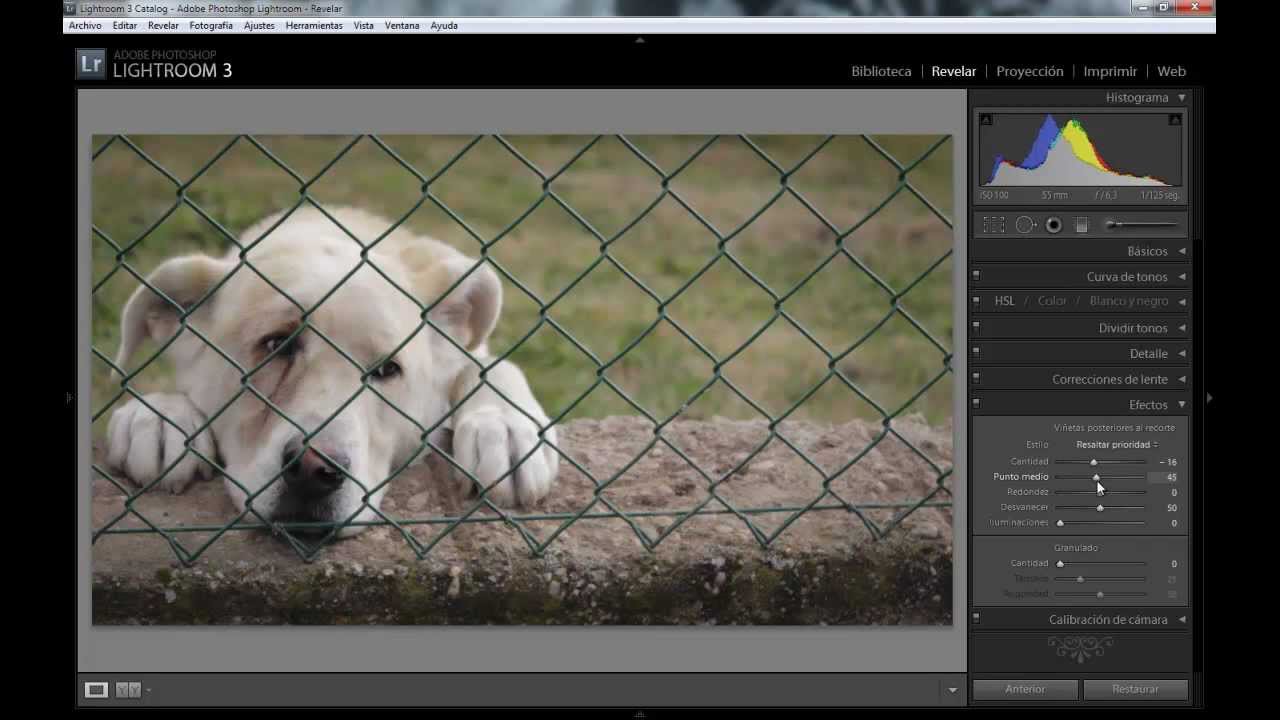The width and height of the screenshot is (1280, 720).
Task: Open the Herramientas menu
Action: coord(314,26)
